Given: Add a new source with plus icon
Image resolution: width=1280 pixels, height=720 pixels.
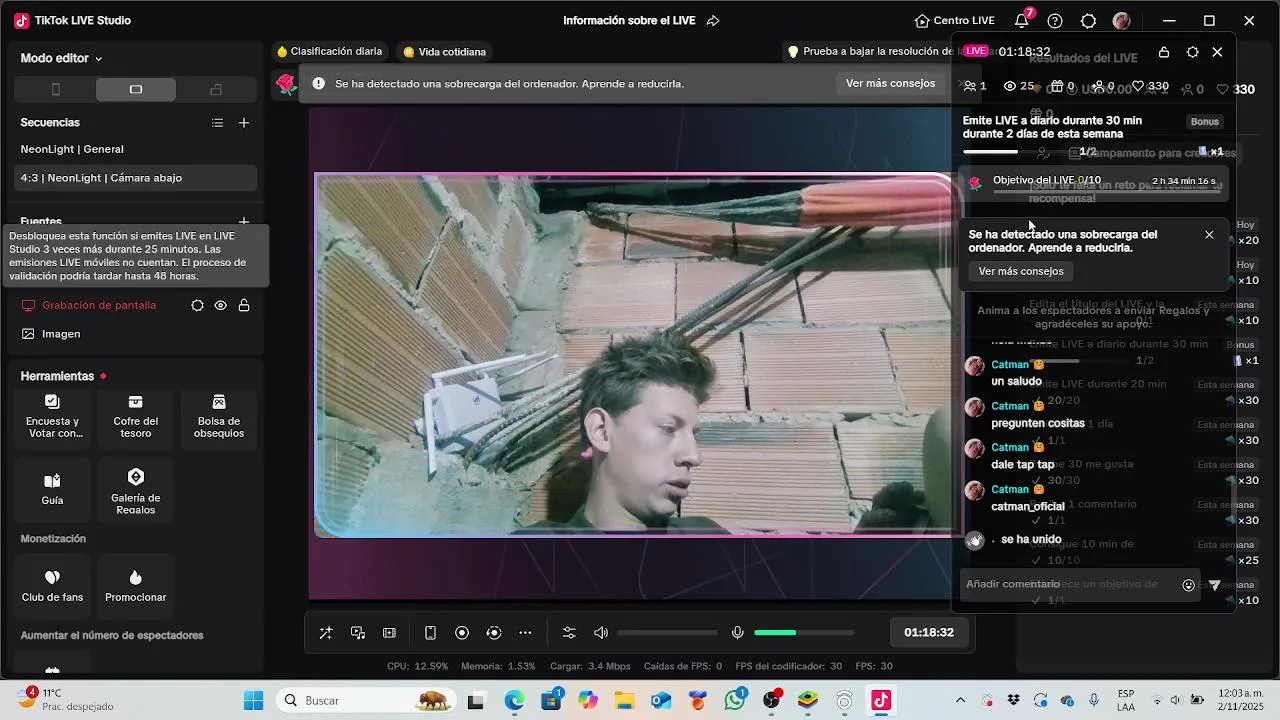Looking at the screenshot, I should [244, 221].
